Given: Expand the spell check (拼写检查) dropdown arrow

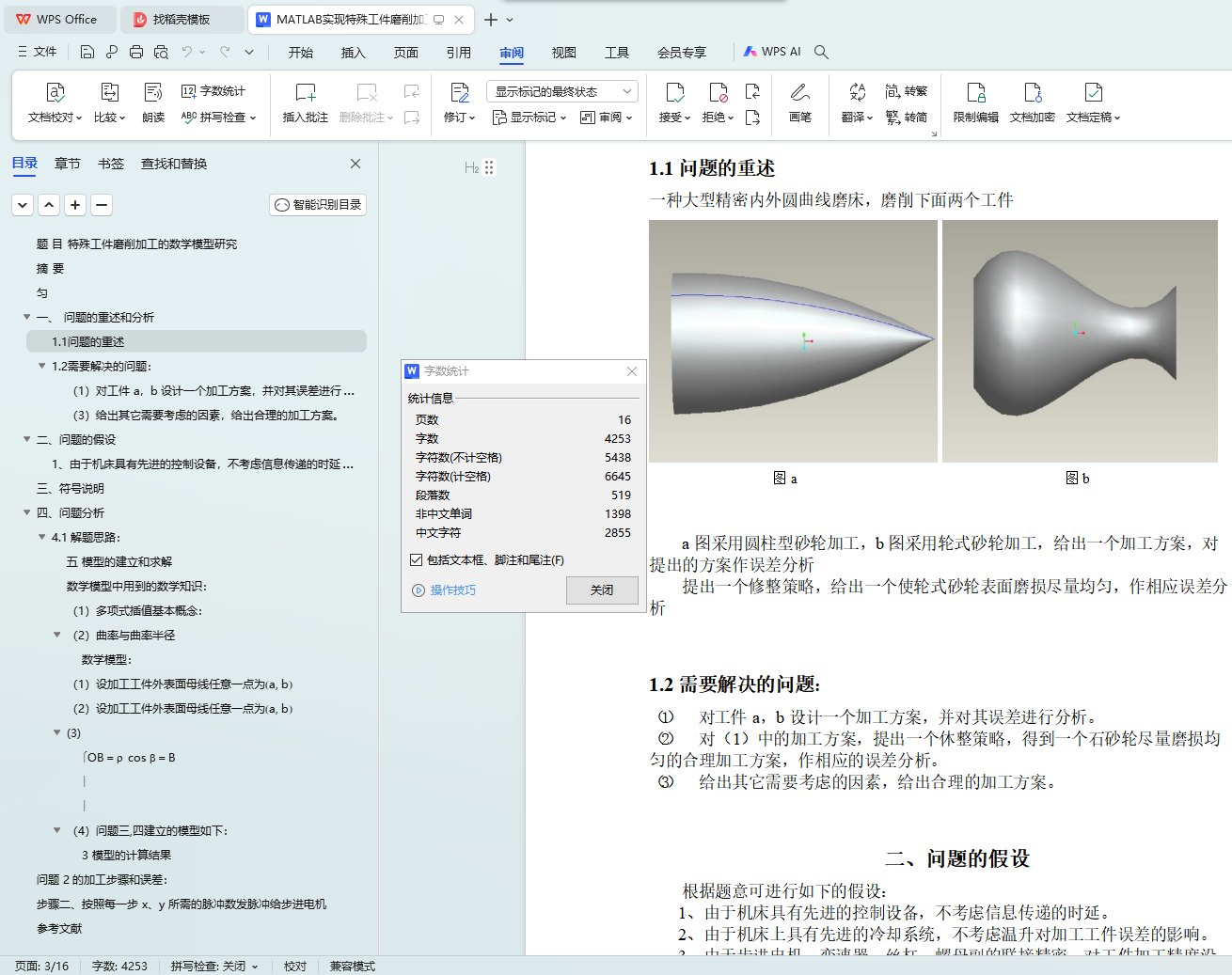Looking at the screenshot, I should 253,118.
